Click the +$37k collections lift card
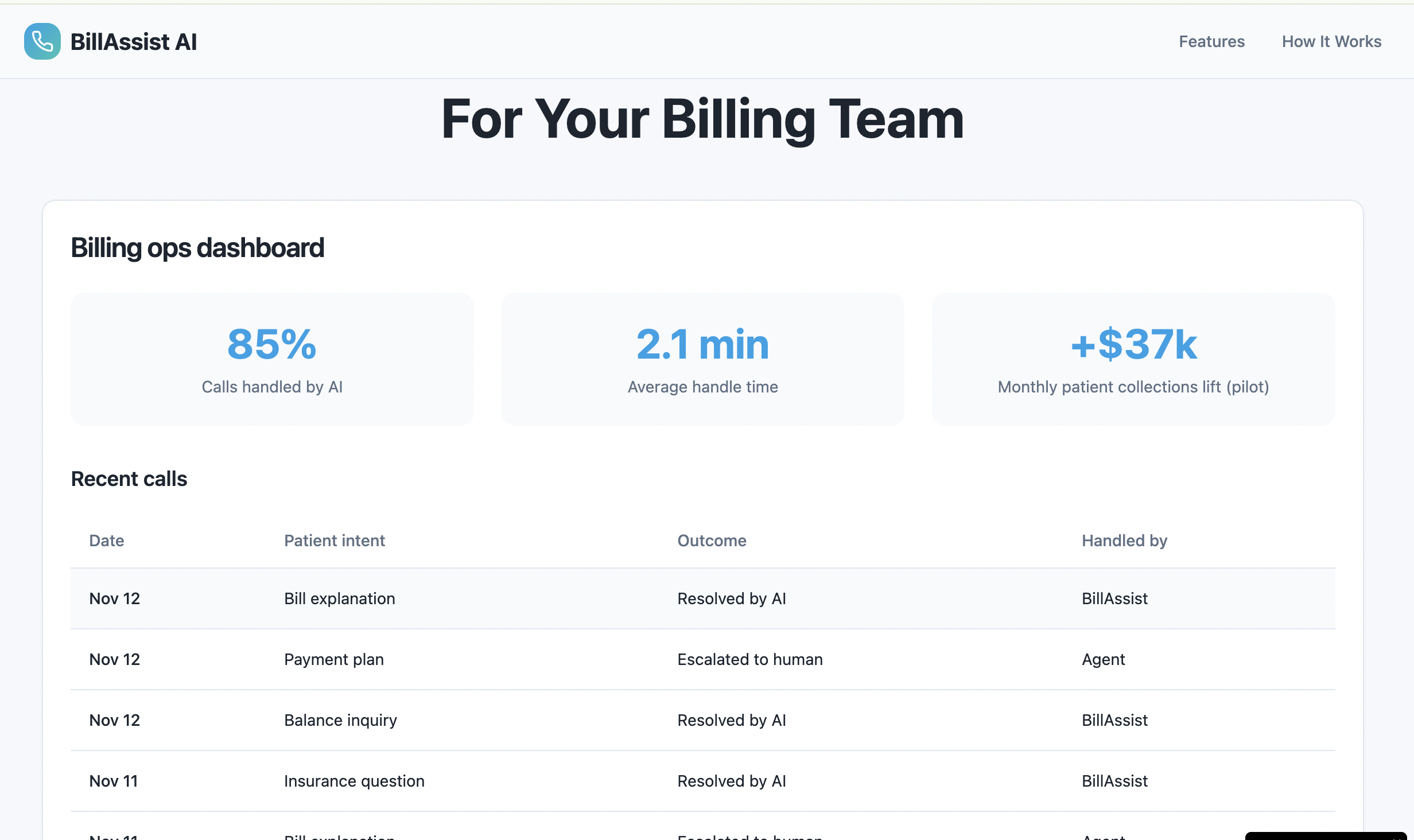The width and height of the screenshot is (1414, 840). pyautogui.click(x=1133, y=359)
